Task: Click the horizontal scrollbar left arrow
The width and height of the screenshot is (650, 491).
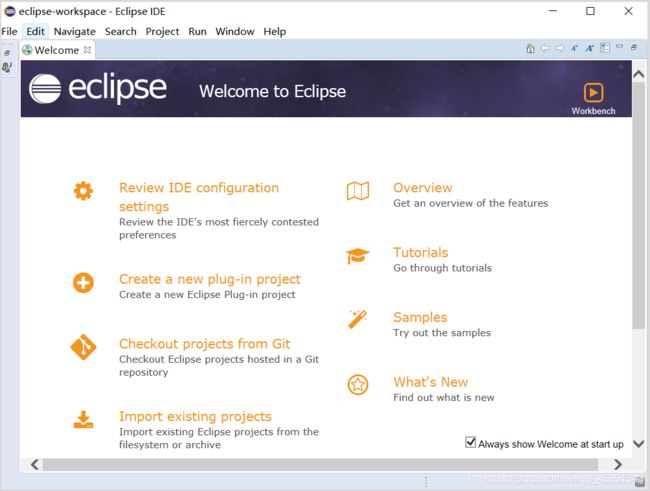Action: pyautogui.click(x=35, y=464)
